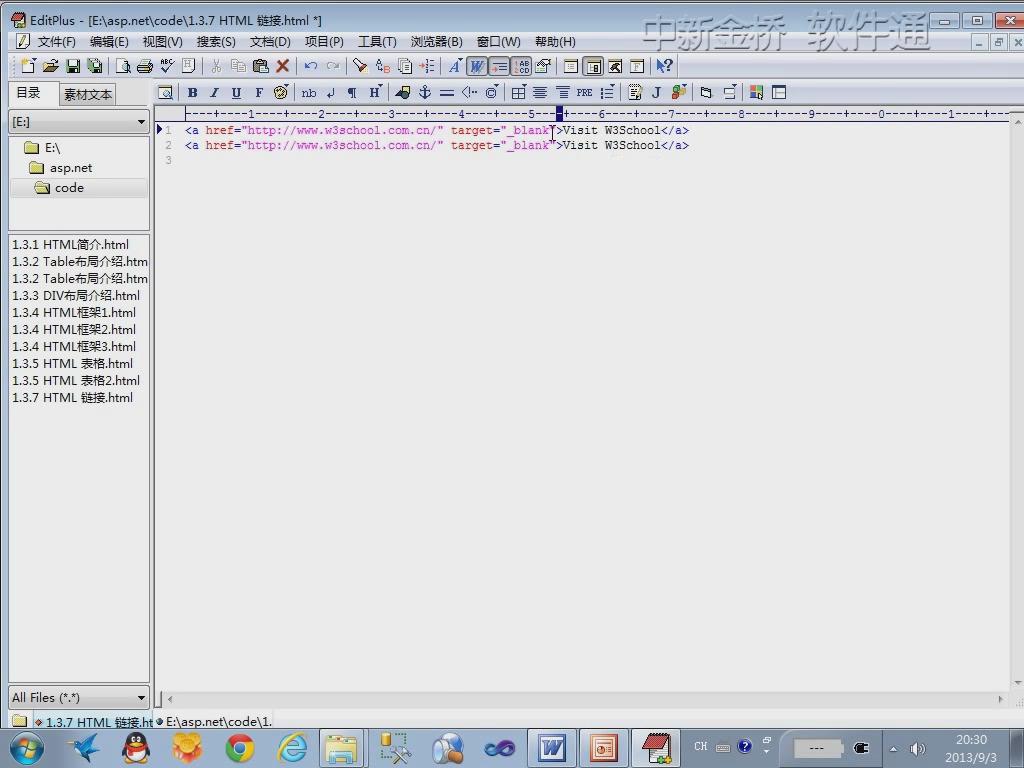Open 1.3.3 DIV布局介绍.html file
This screenshot has height=768, width=1024.
tap(76, 296)
